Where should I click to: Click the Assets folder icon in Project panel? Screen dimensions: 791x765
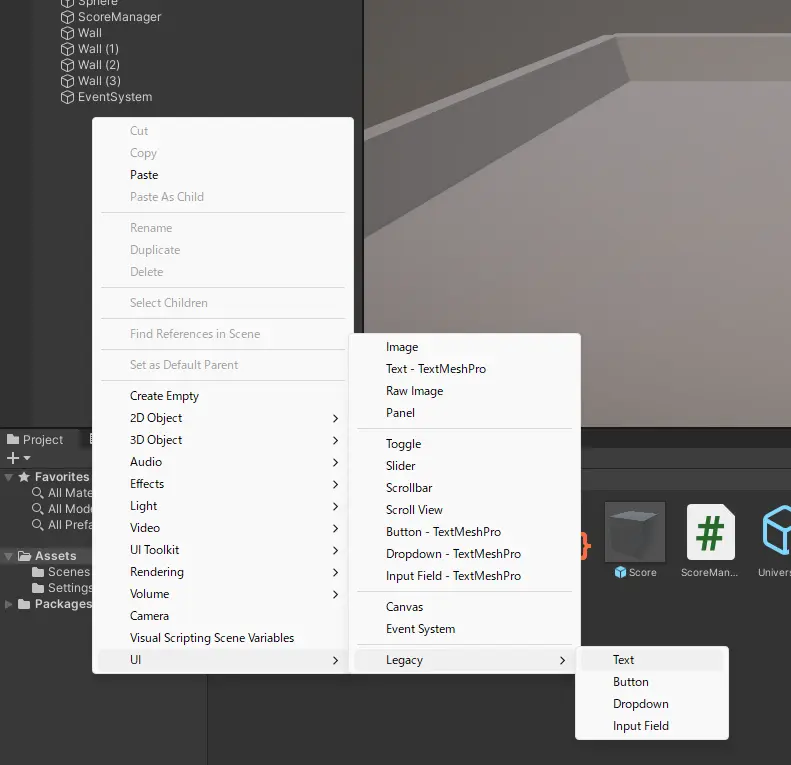pos(24,556)
